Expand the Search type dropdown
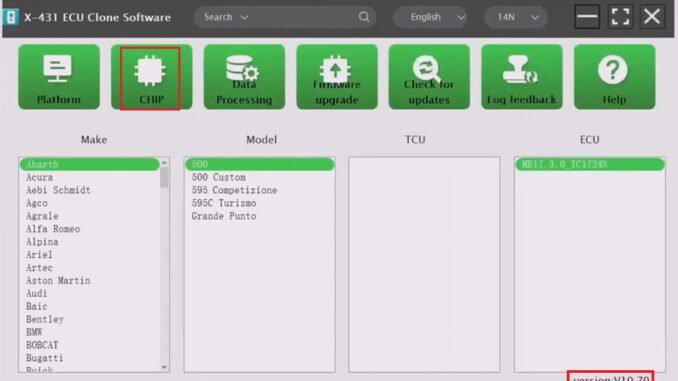The width and height of the screenshot is (678, 381). (x=226, y=17)
